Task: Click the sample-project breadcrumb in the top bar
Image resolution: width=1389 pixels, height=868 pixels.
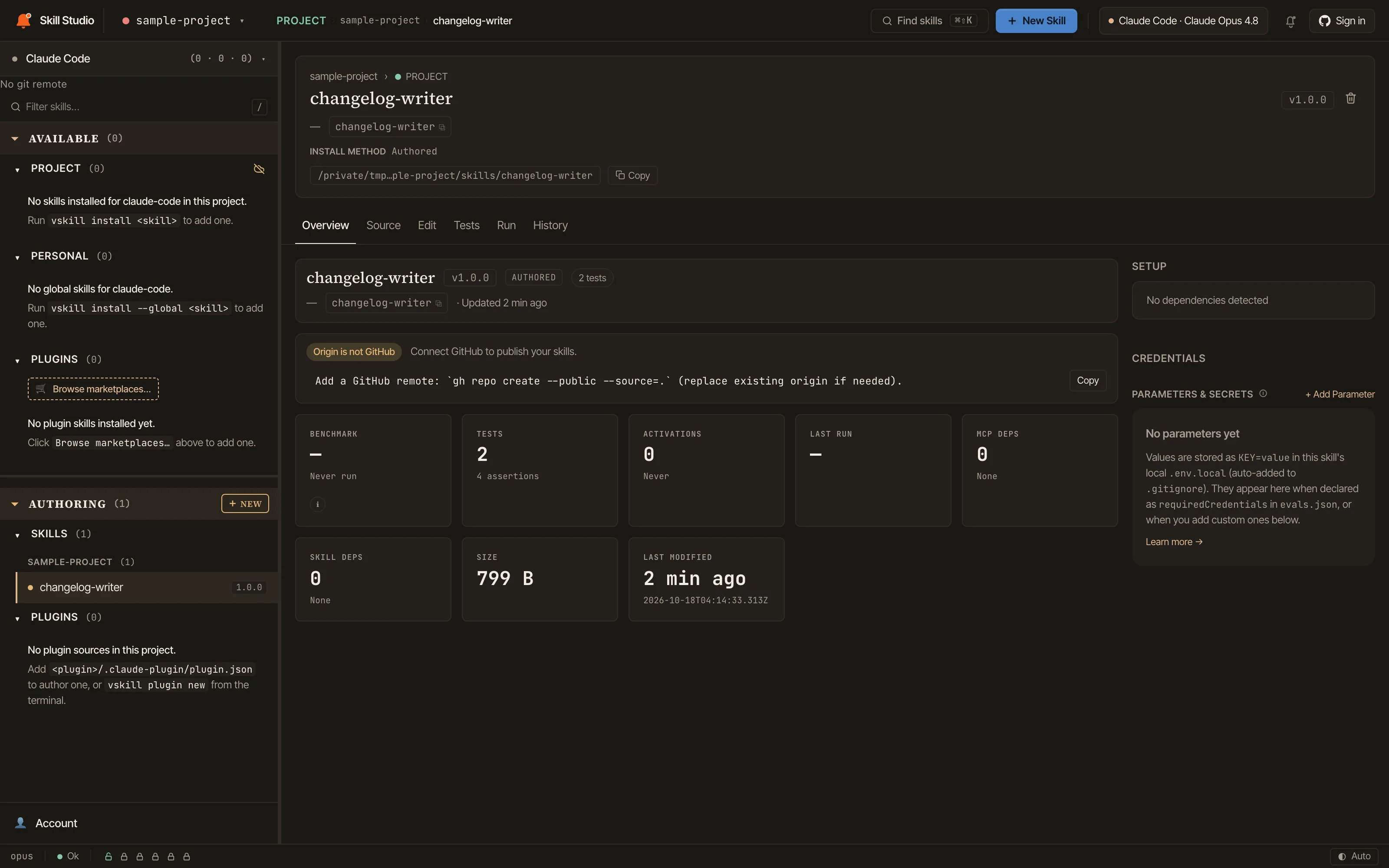Action: (379, 20)
